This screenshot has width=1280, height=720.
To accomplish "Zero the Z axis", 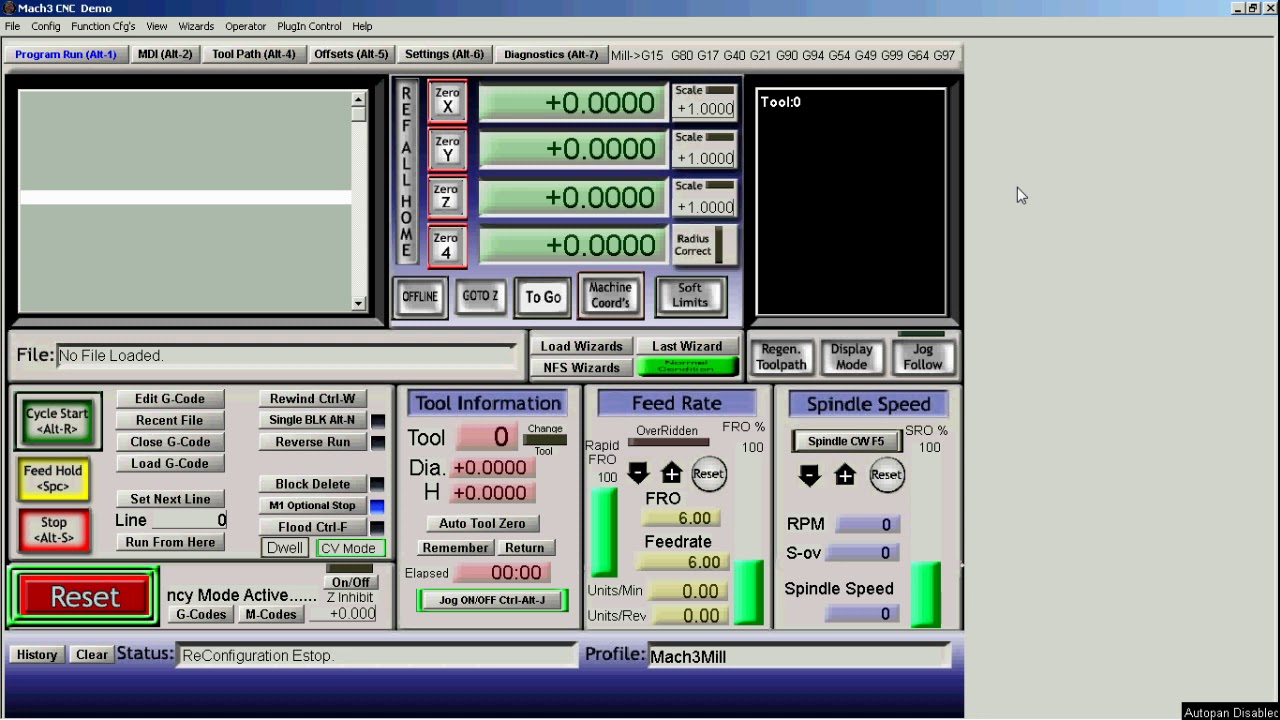I will [x=447, y=197].
